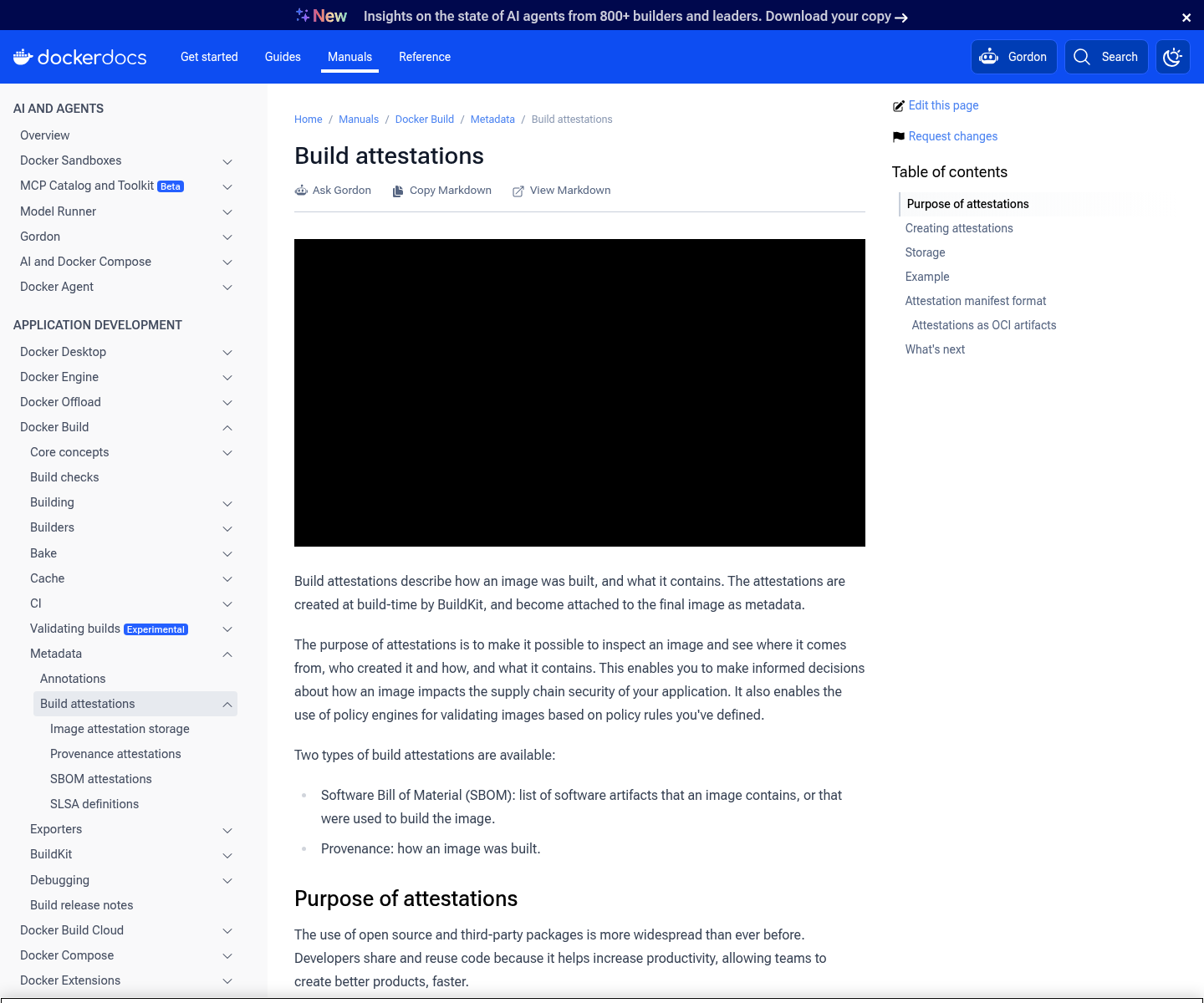Open SBOM attestations page
Viewport: 1204px width, 1003px height.
pos(101,779)
